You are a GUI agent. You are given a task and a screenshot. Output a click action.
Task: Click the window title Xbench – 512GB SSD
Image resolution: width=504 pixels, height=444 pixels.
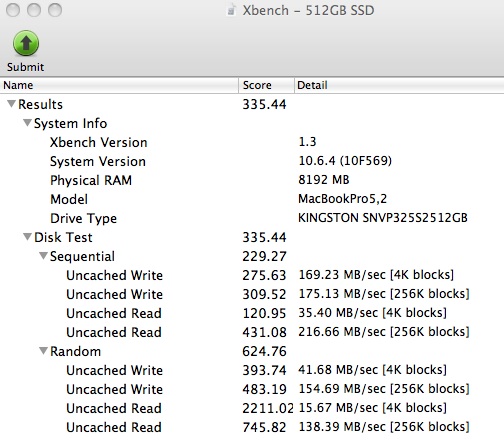[308, 10]
